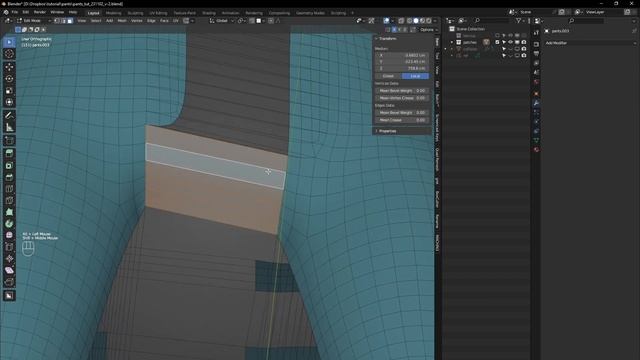Open the Window menu
The height and width of the screenshot is (360, 640).
[57, 12]
